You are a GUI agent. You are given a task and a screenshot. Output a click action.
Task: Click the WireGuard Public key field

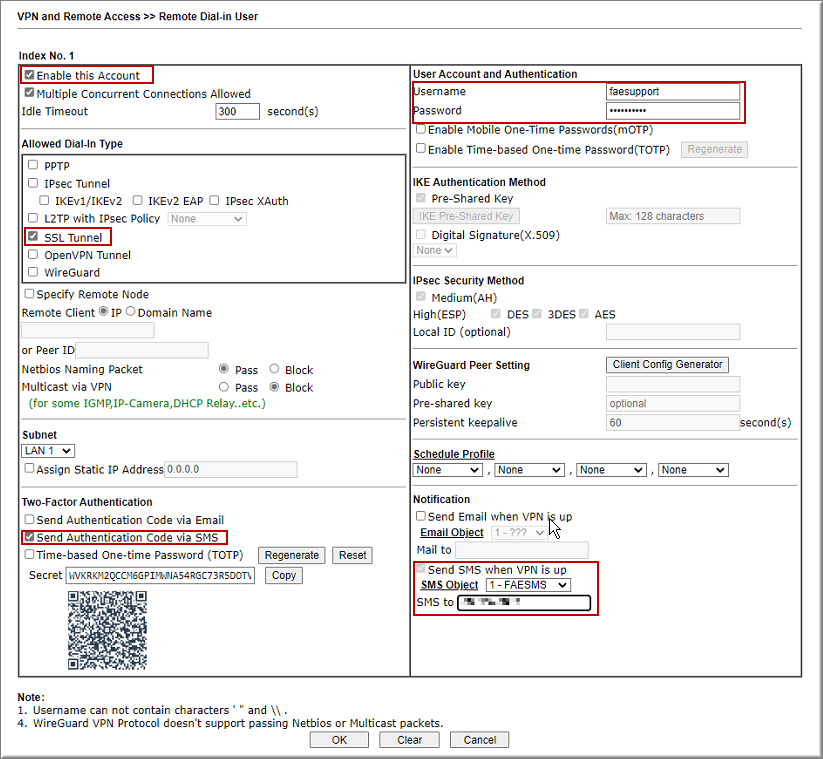[673, 384]
